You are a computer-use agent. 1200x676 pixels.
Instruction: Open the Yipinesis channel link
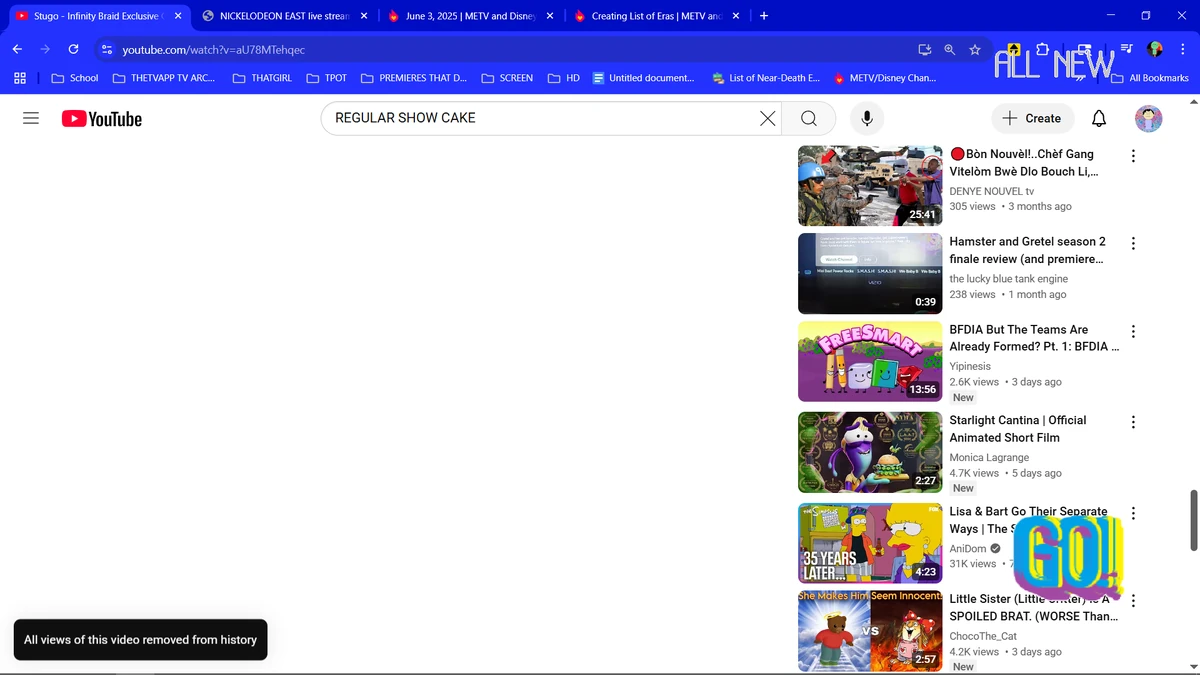click(969, 366)
